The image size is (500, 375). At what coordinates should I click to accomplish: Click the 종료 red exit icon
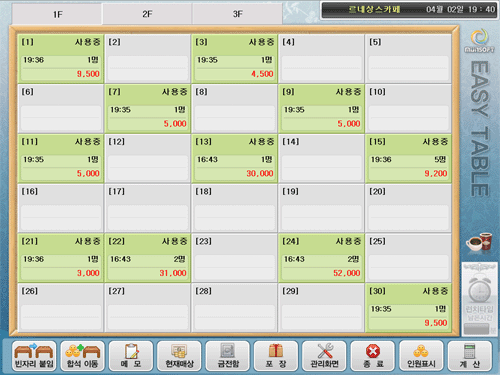pos(373,356)
